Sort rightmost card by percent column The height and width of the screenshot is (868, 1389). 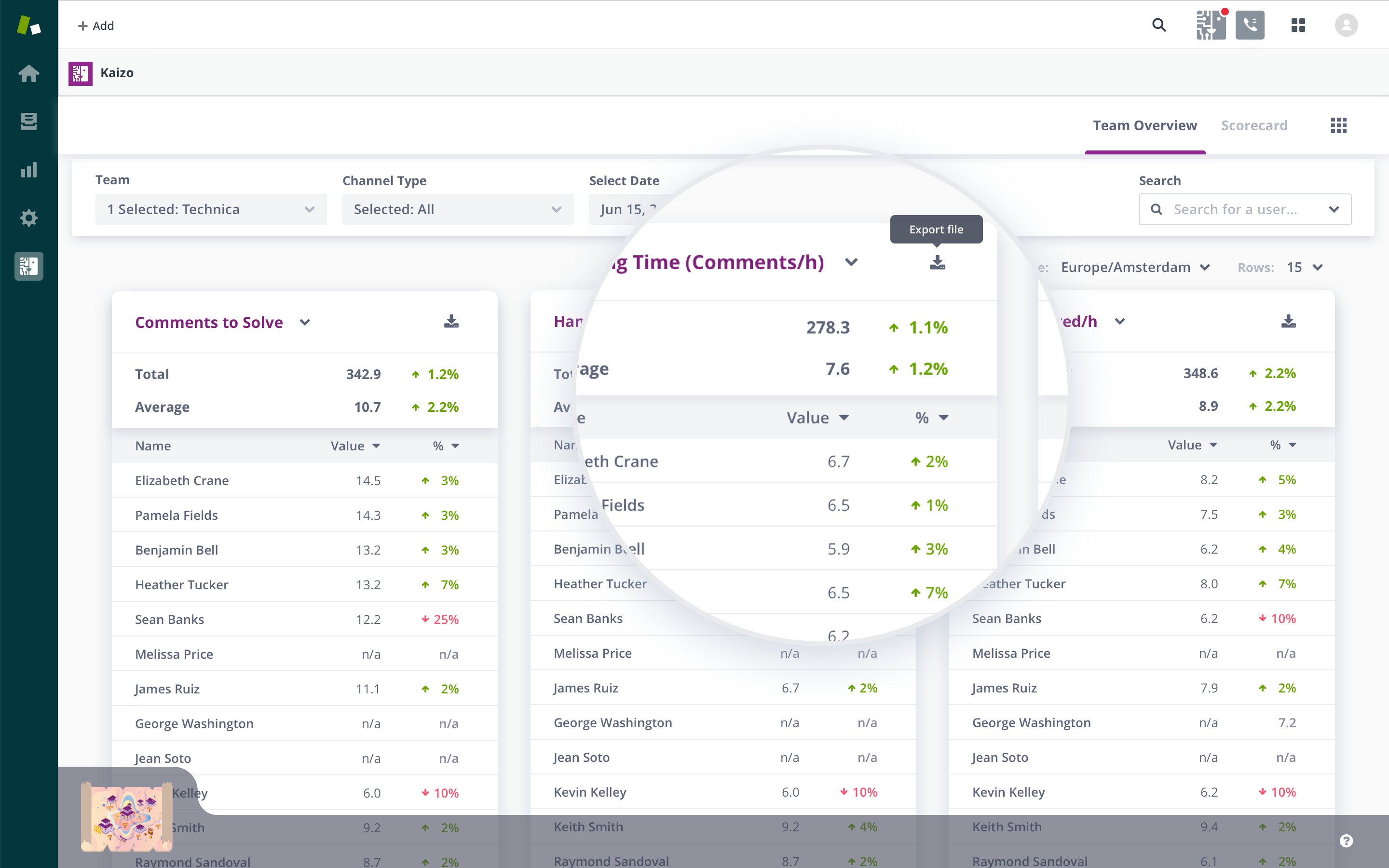pos(1283,445)
